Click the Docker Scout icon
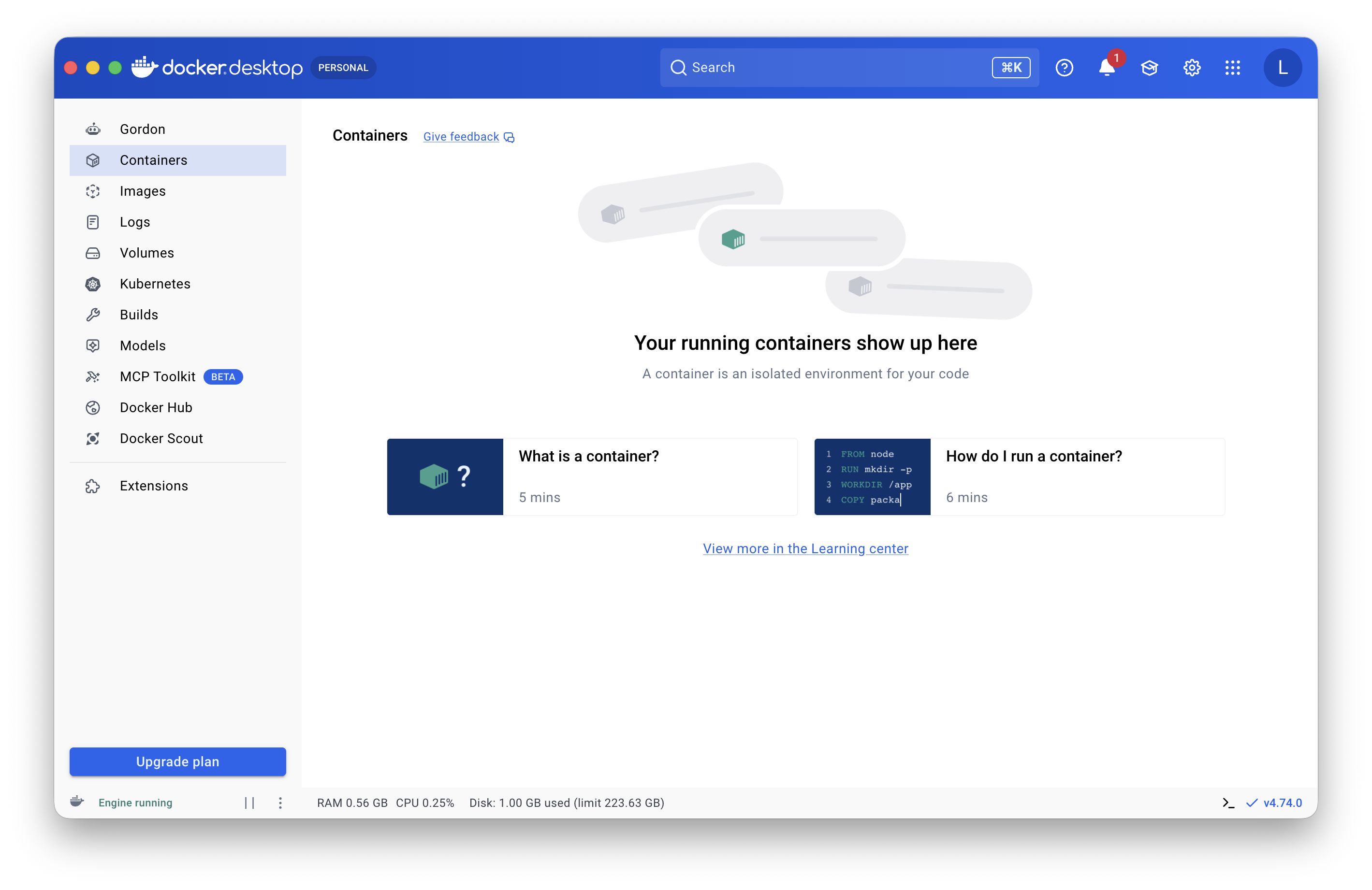The height and width of the screenshot is (890, 1372). pyautogui.click(x=93, y=438)
